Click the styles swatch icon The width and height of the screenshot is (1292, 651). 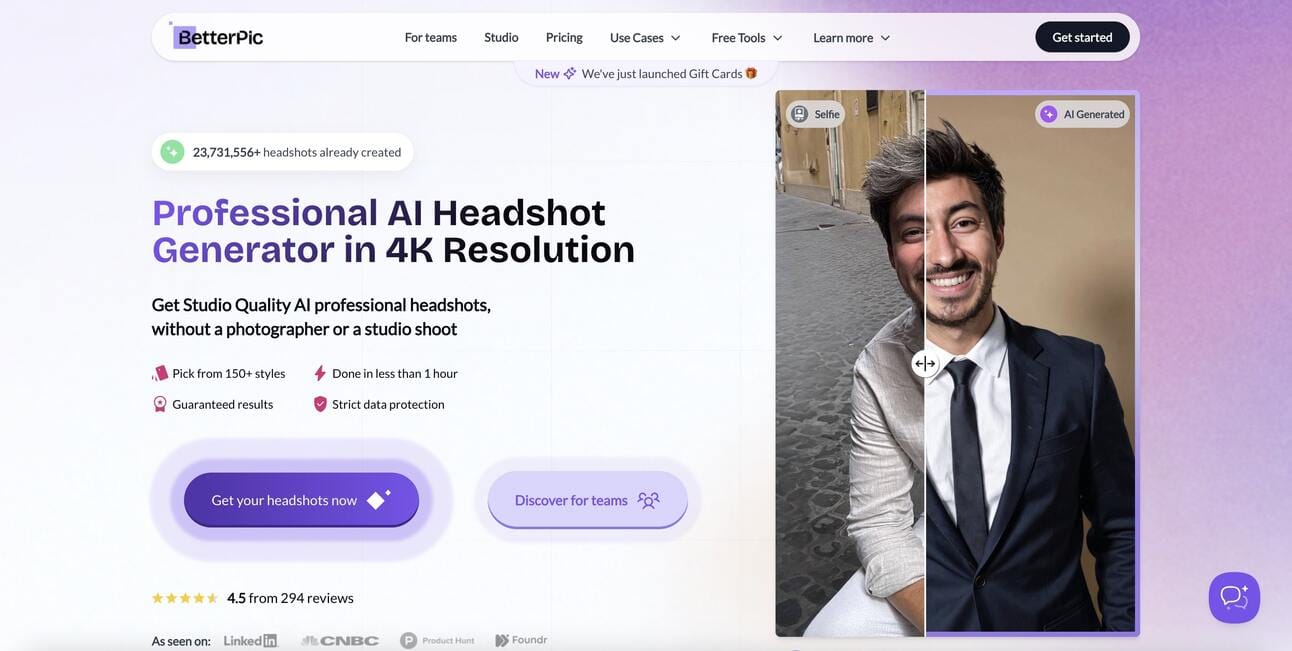pos(160,373)
